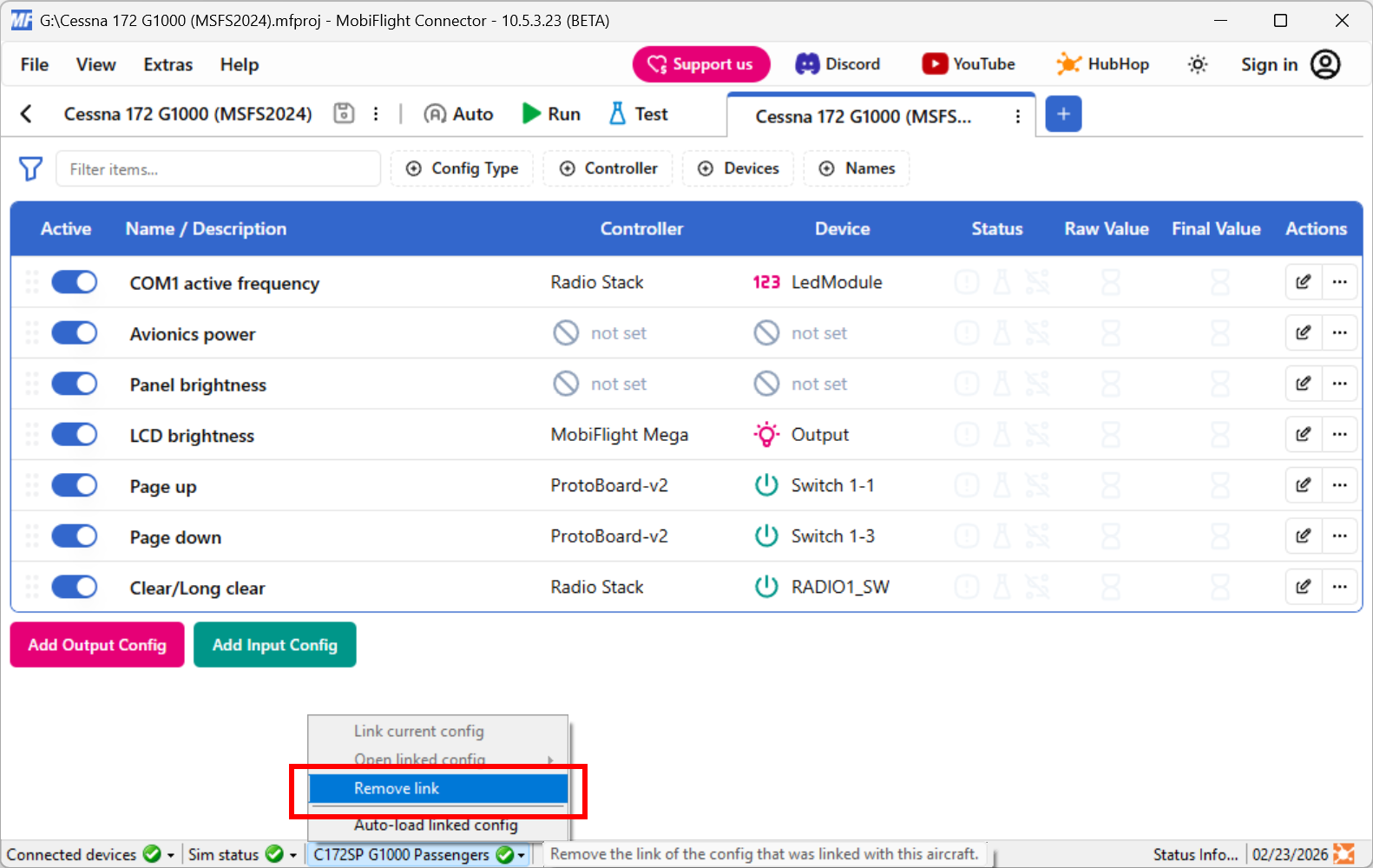
Task: Click the back arrow beside project name
Action: 26,114
